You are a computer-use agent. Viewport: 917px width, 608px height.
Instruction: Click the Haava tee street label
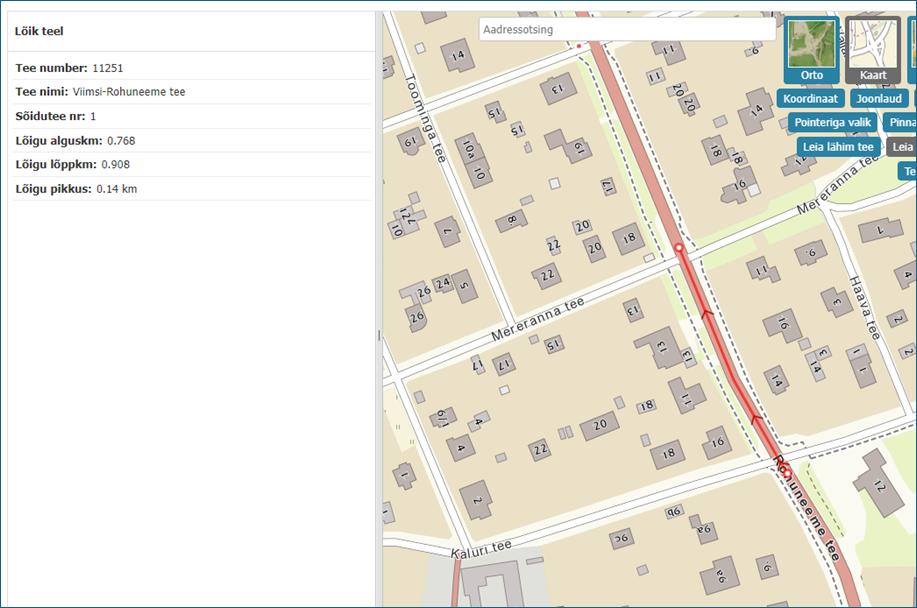point(863,308)
